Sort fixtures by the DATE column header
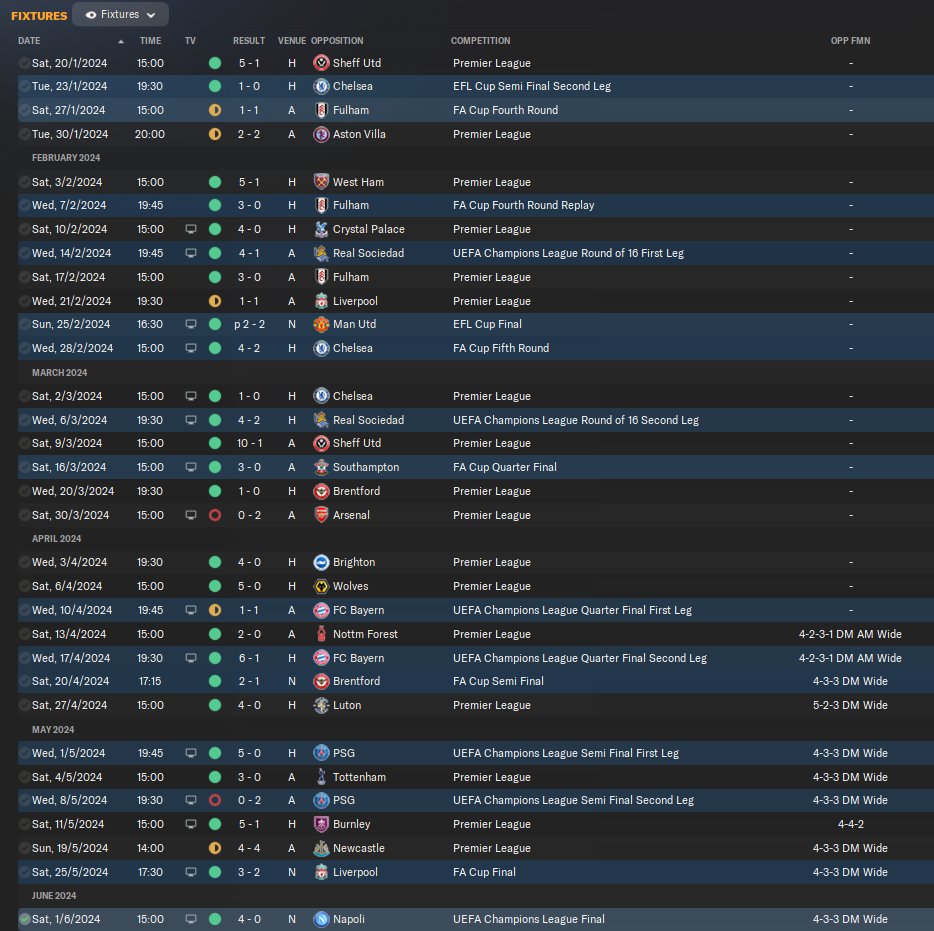 tap(29, 41)
